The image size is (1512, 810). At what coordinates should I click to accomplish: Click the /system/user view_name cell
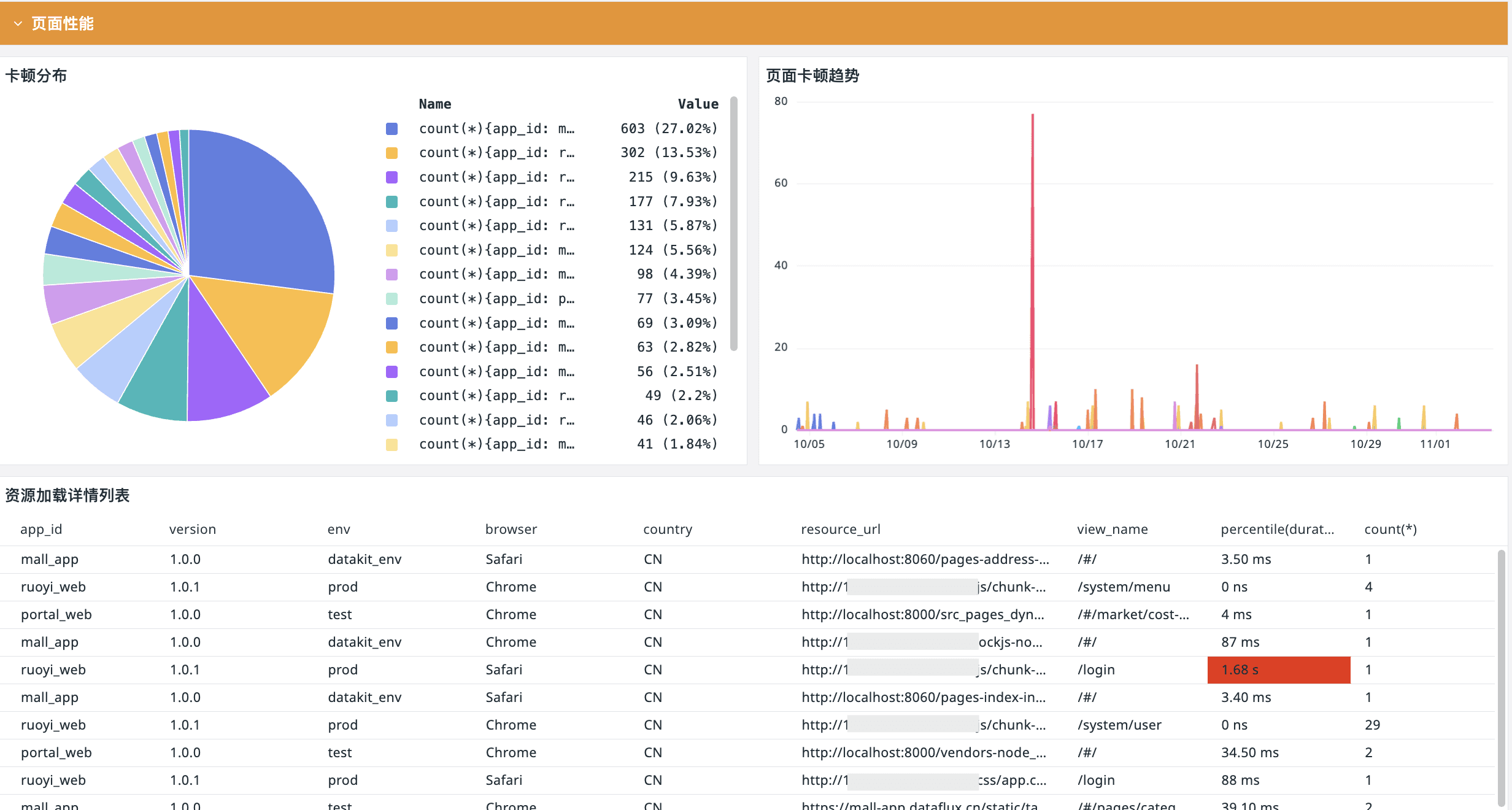1119,725
